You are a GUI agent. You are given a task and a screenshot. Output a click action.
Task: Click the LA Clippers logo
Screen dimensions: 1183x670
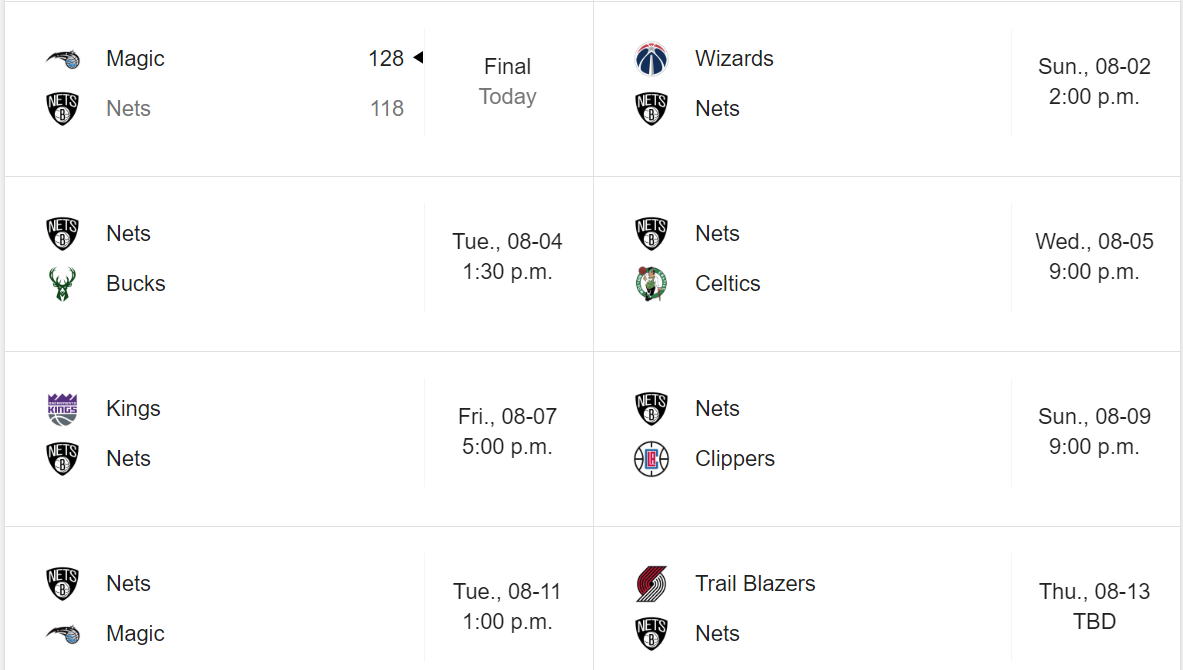point(651,459)
